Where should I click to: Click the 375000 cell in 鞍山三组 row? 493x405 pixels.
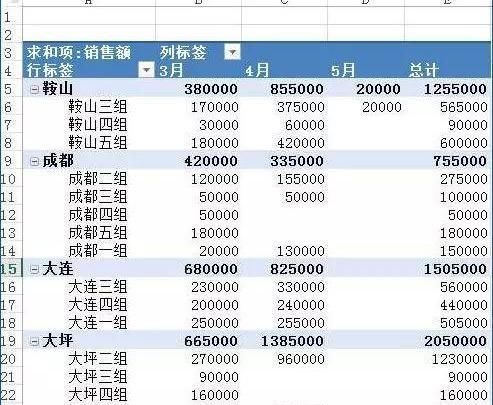click(301, 107)
